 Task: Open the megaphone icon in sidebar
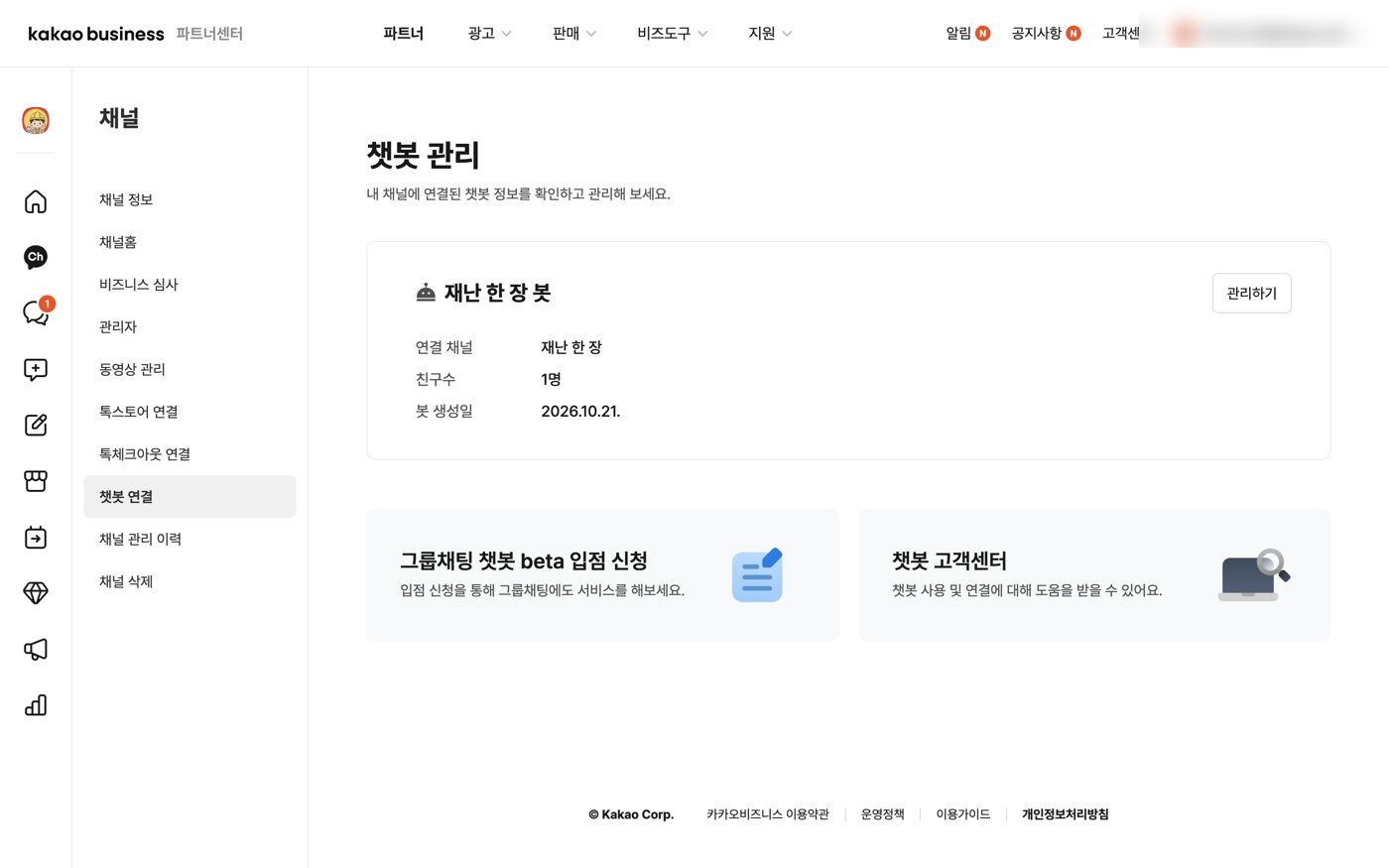coord(36,649)
